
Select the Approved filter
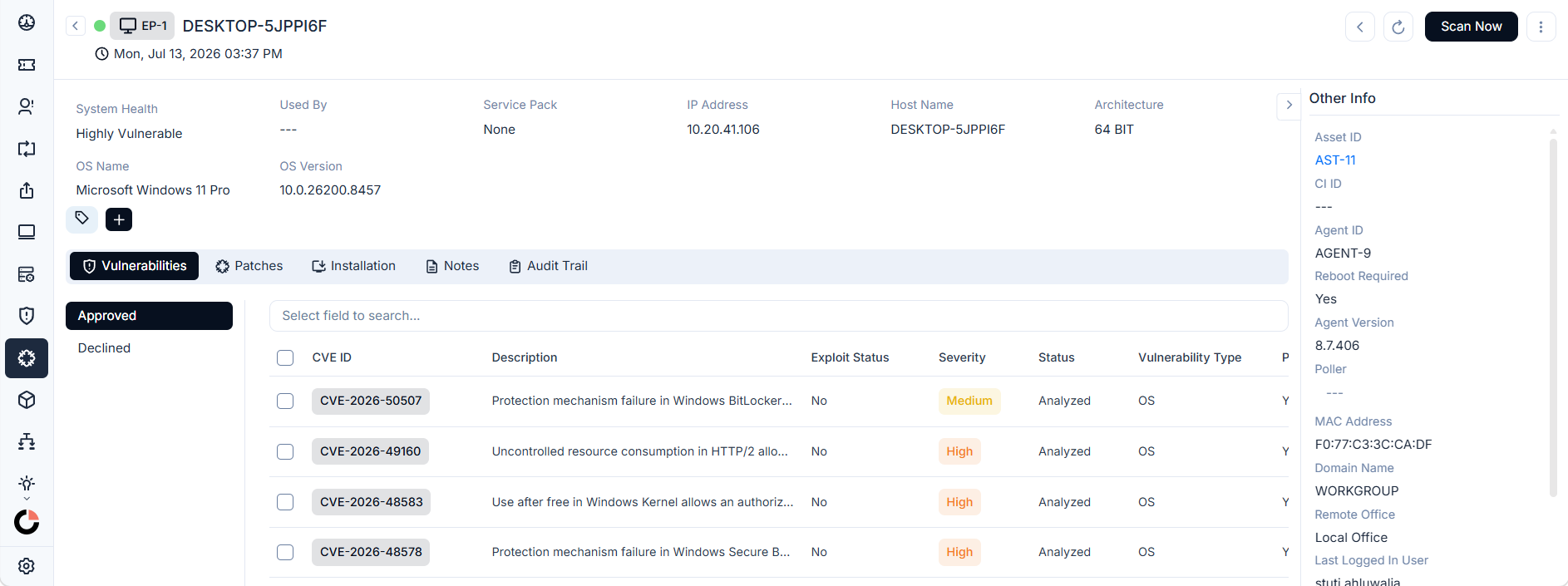coord(149,316)
